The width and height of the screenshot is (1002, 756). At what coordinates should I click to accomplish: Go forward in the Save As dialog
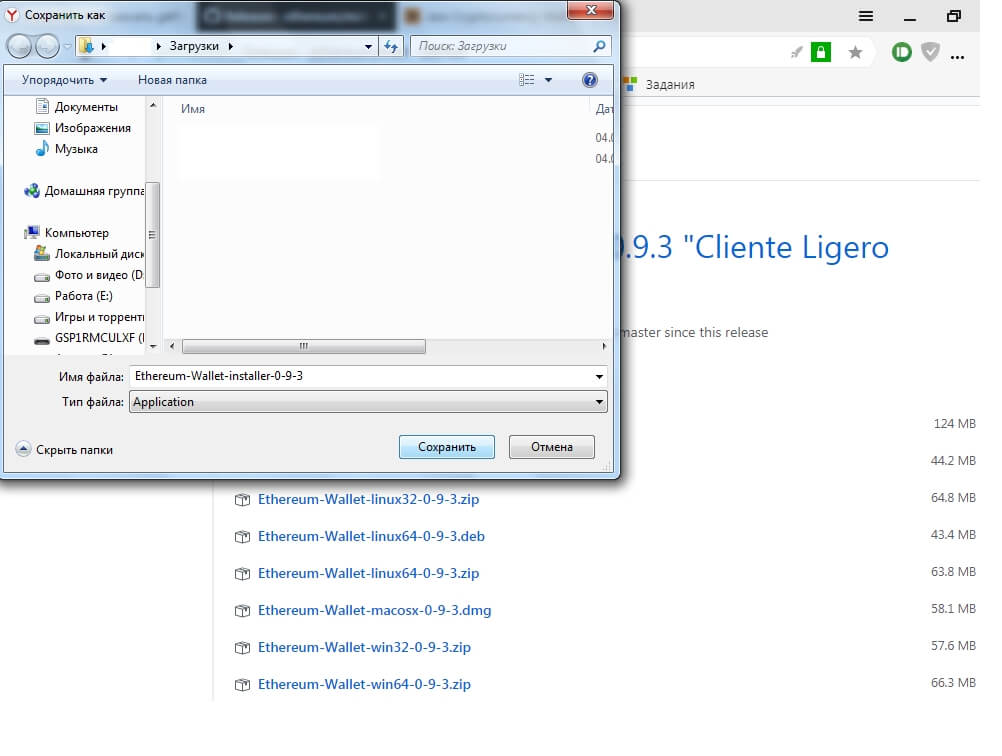click(x=47, y=46)
